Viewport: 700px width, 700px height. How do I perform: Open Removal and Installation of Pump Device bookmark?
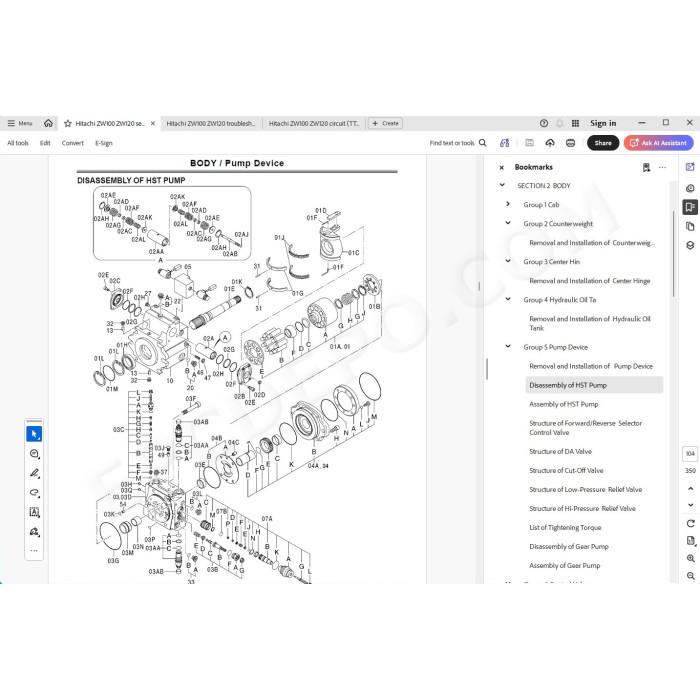pyautogui.click(x=591, y=366)
